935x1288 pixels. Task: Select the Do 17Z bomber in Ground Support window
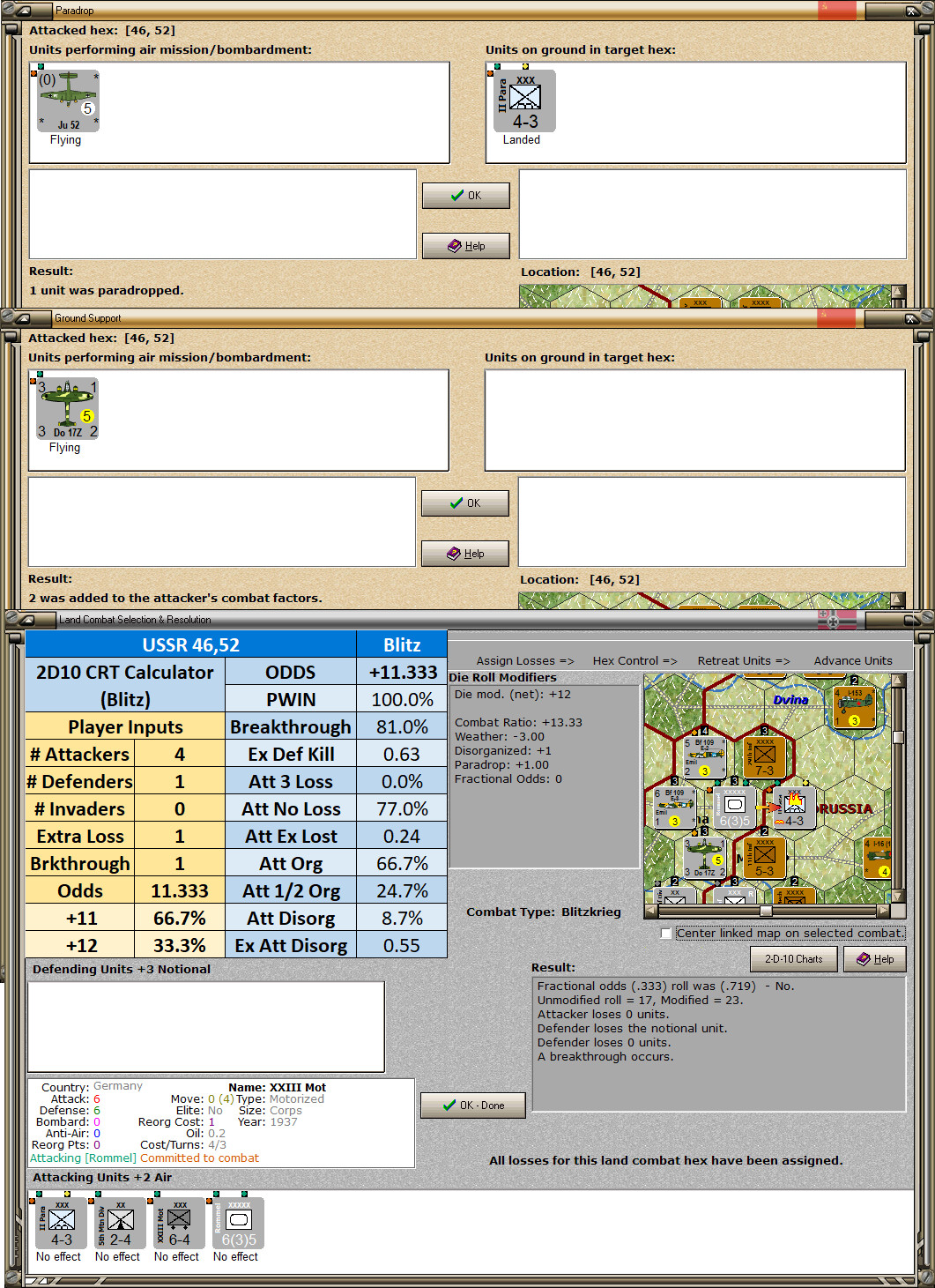tap(67, 408)
